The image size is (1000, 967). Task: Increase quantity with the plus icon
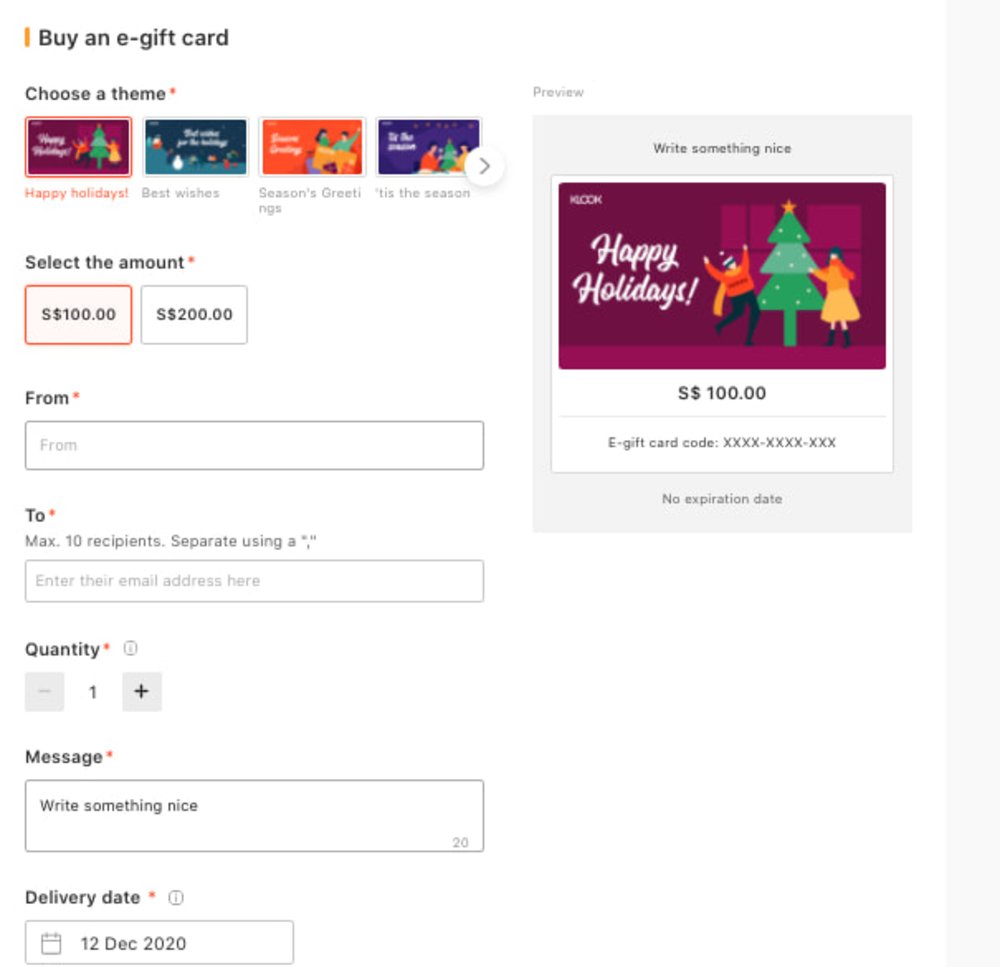pos(141,691)
